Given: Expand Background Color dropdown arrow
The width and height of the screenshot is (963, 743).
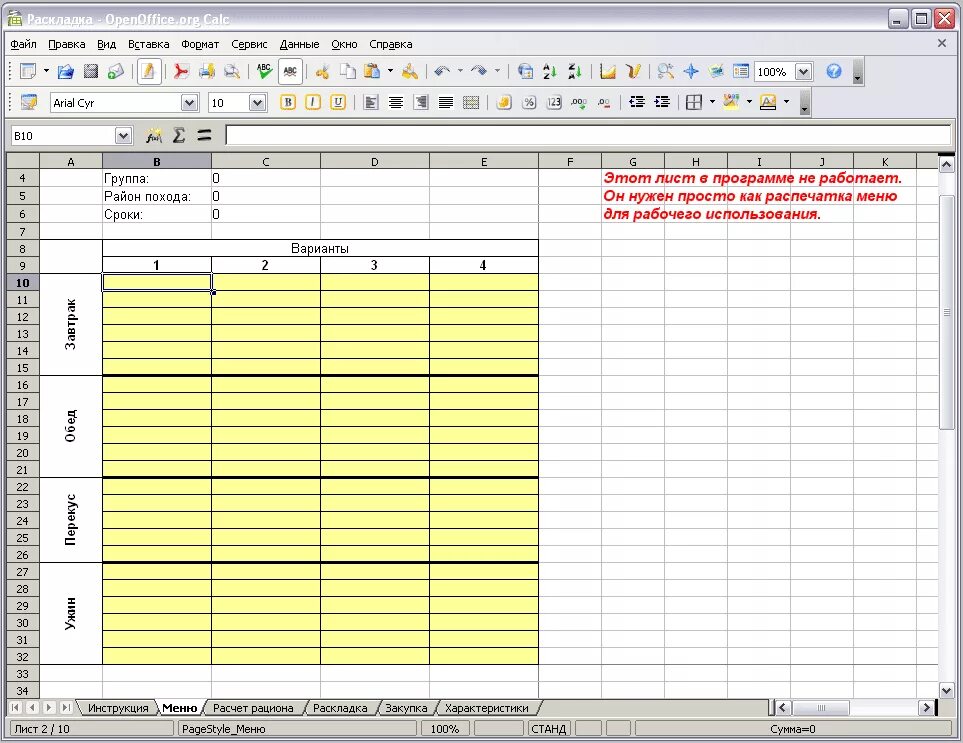Looking at the screenshot, I should pyautogui.click(x=749, y=102).
